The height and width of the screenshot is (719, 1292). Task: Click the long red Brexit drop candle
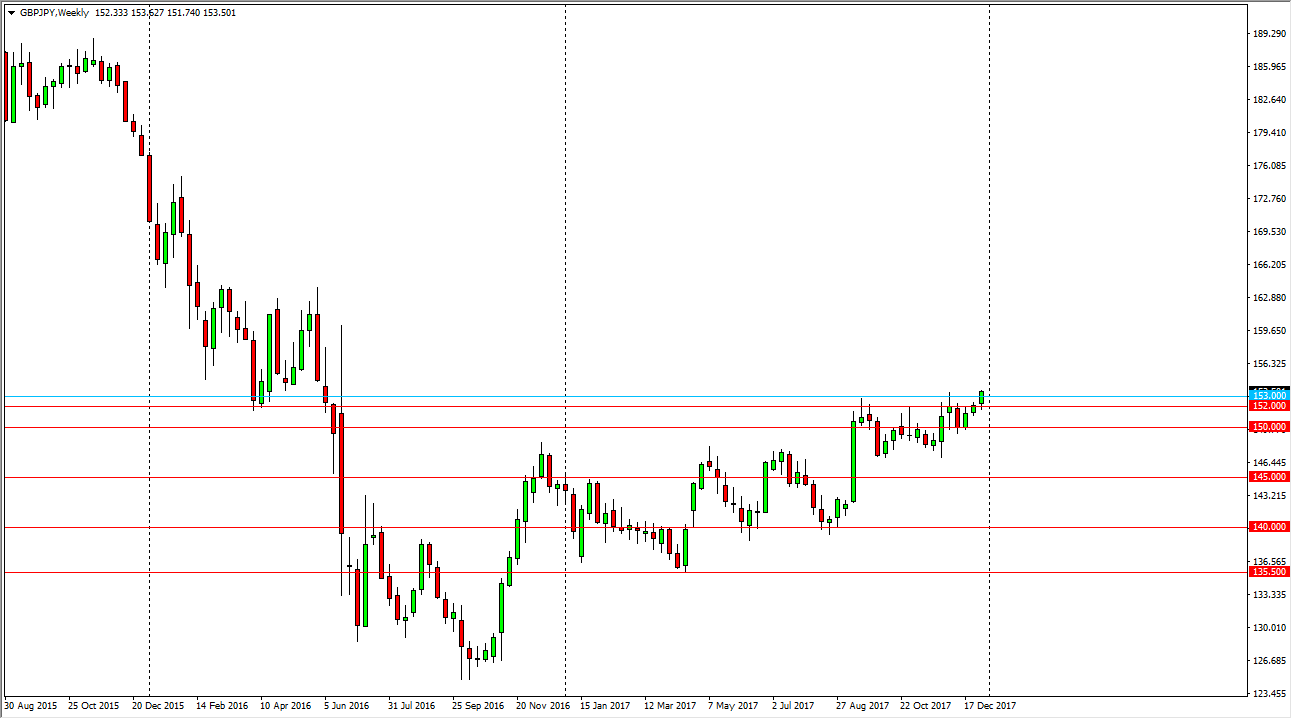pos(340,470)
